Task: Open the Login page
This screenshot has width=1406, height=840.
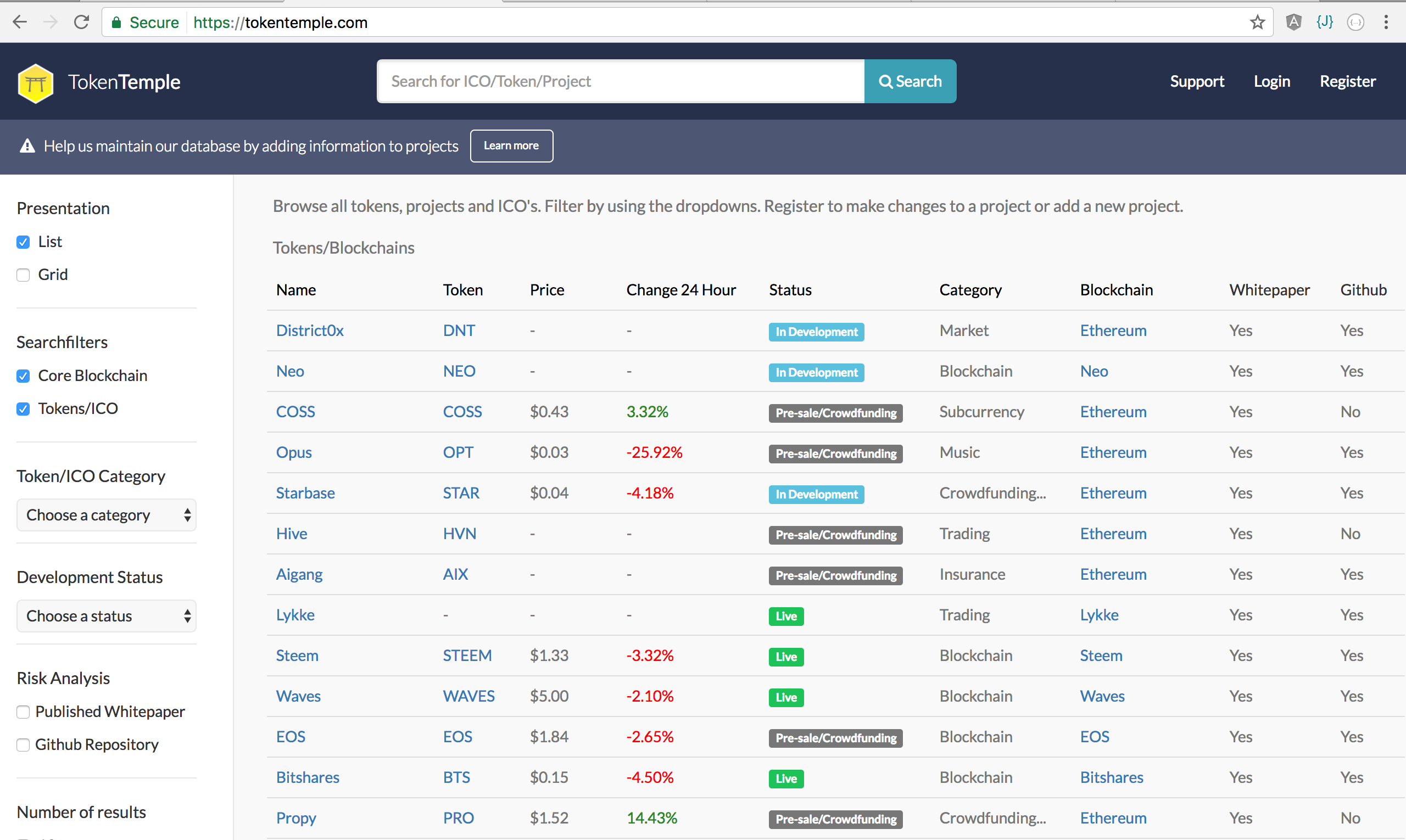Action: (1272, 81)
